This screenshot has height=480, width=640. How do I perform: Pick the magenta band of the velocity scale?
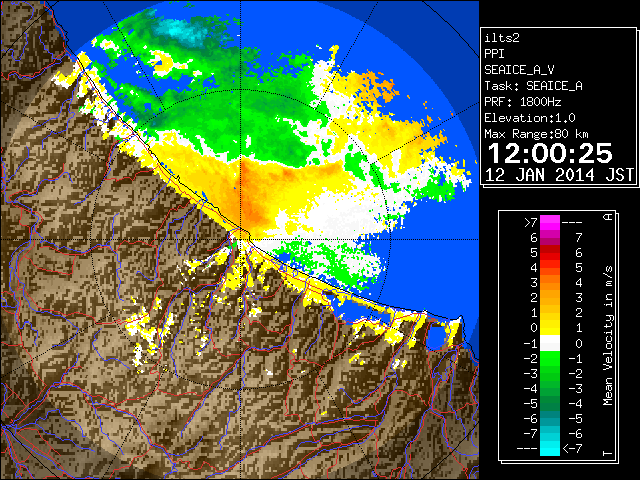(x=550, y=223)
